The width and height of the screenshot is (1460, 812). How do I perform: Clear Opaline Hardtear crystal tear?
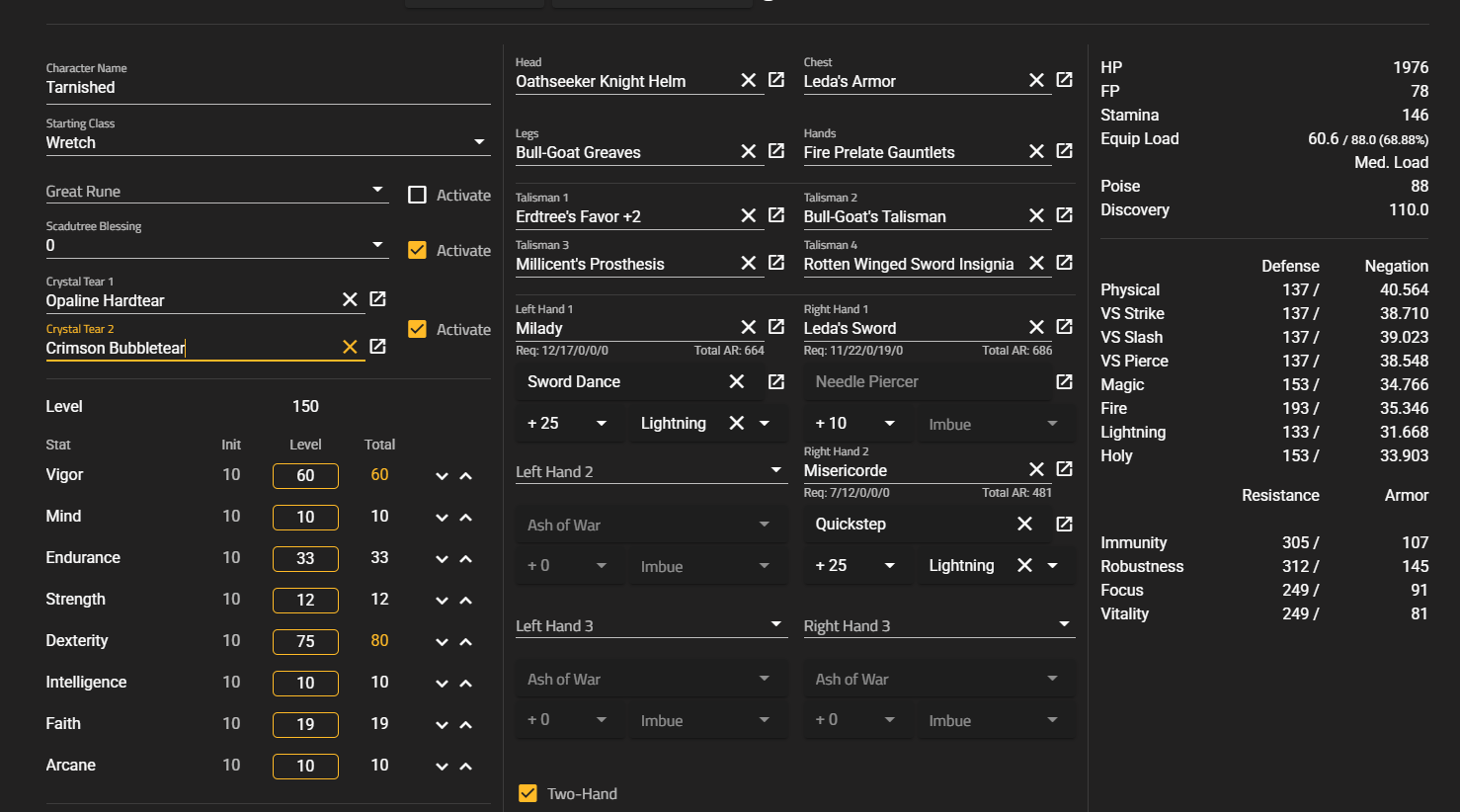point(350,299)
